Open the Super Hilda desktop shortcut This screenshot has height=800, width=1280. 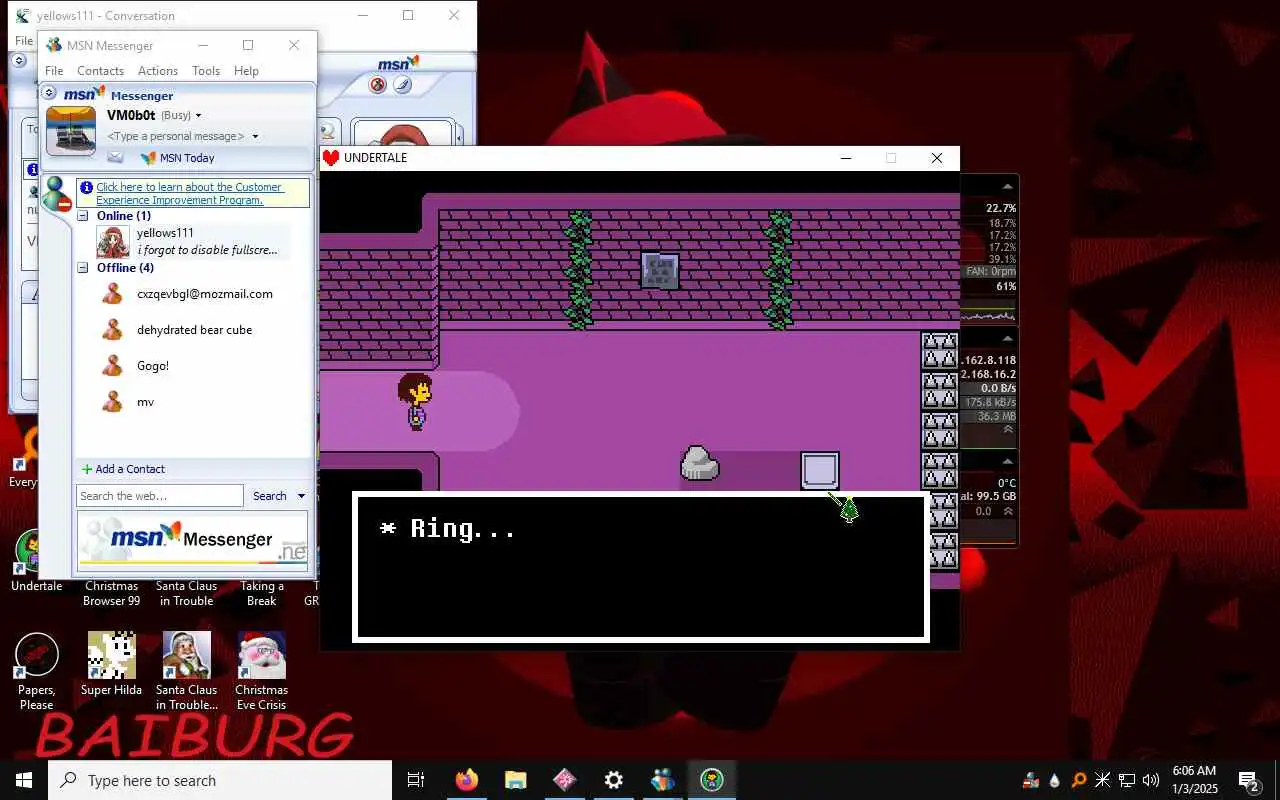pyautogui.click(x=111, y=665)
